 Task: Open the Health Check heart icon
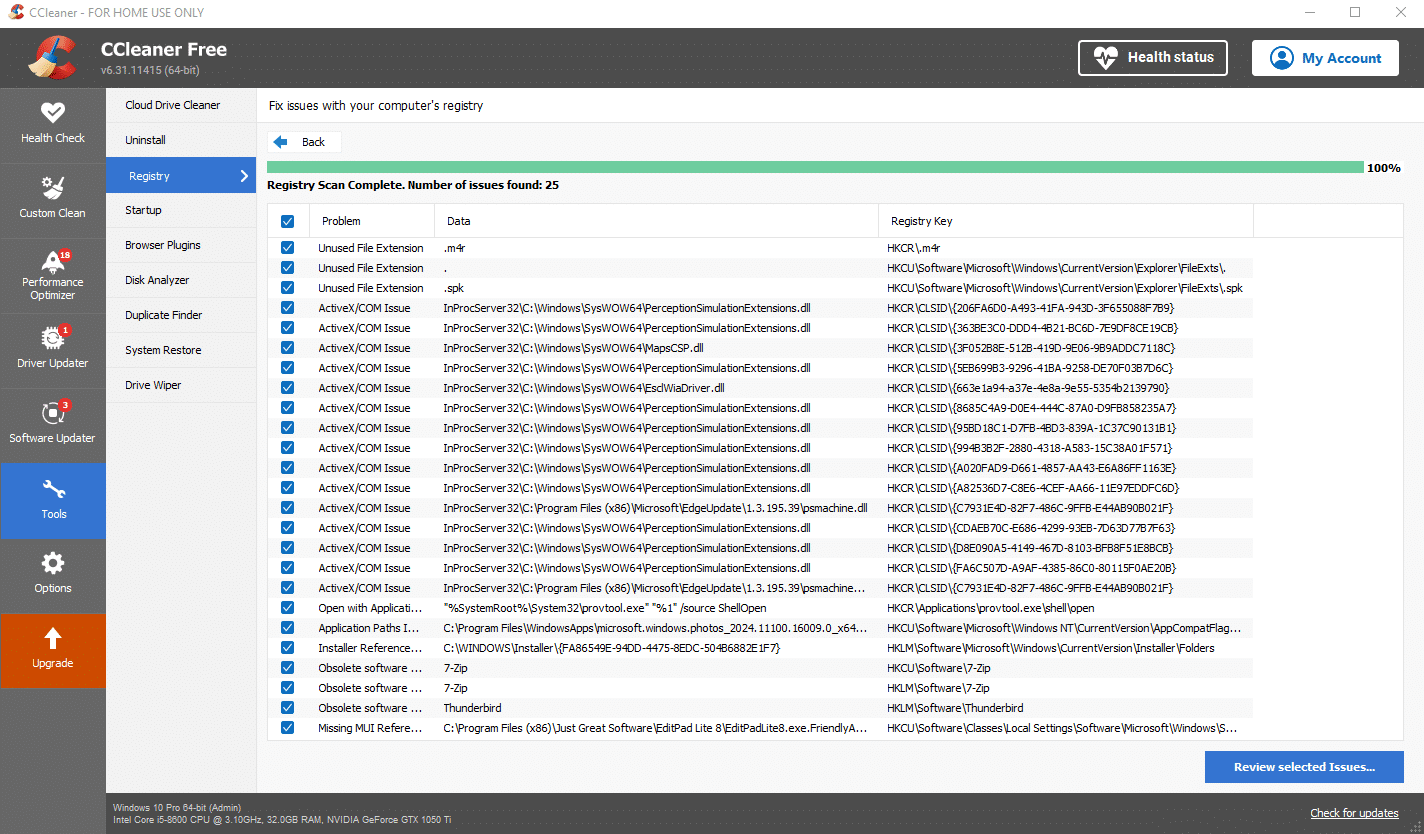[53, 113]
